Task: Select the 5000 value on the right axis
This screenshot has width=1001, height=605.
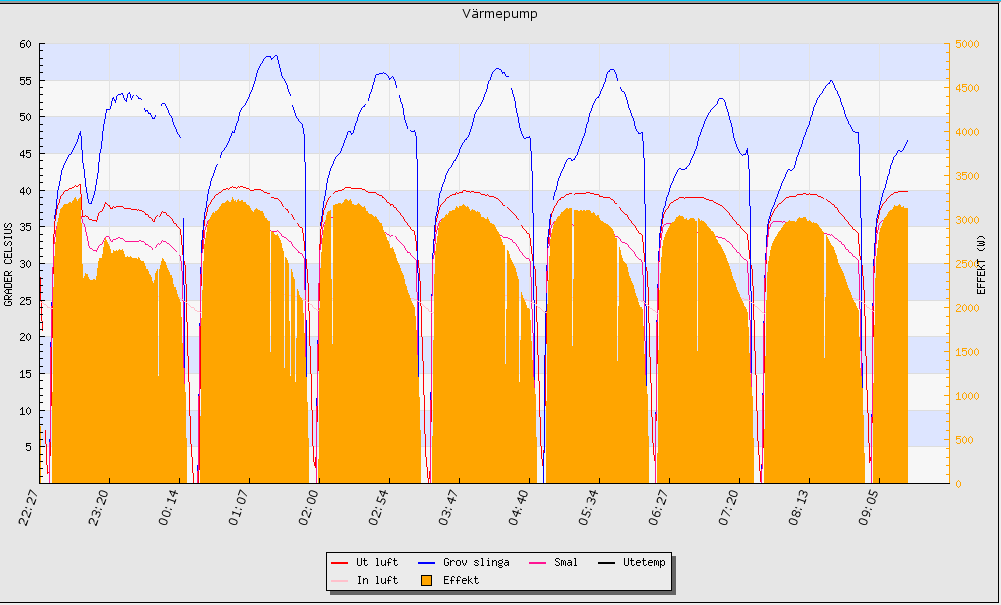Action: 967,44
